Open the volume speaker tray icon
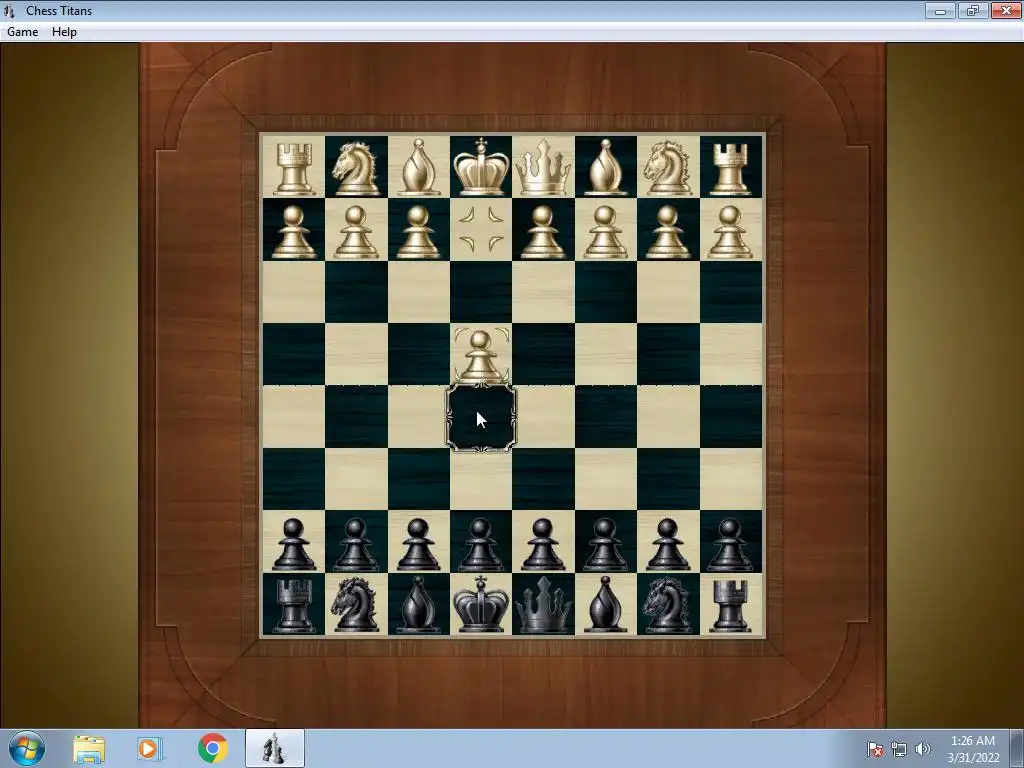This screenshot has width=1024, height=768. [x=922, y=749]
